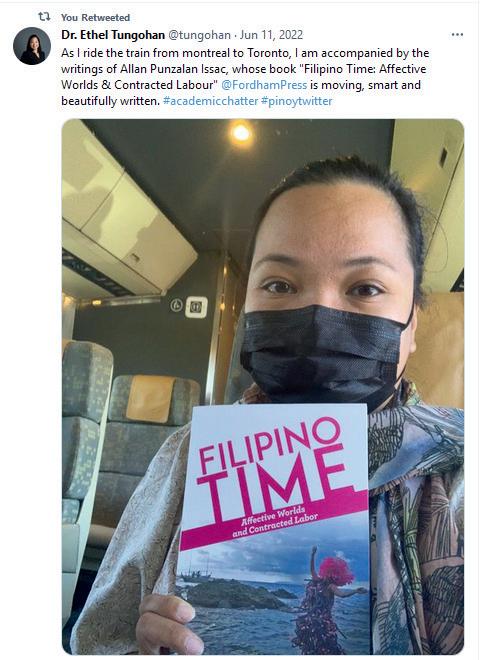Open the Jun 11, 2022 timestamp link
The height and width of the screenshot is (660, 487).
click(271, 35)
